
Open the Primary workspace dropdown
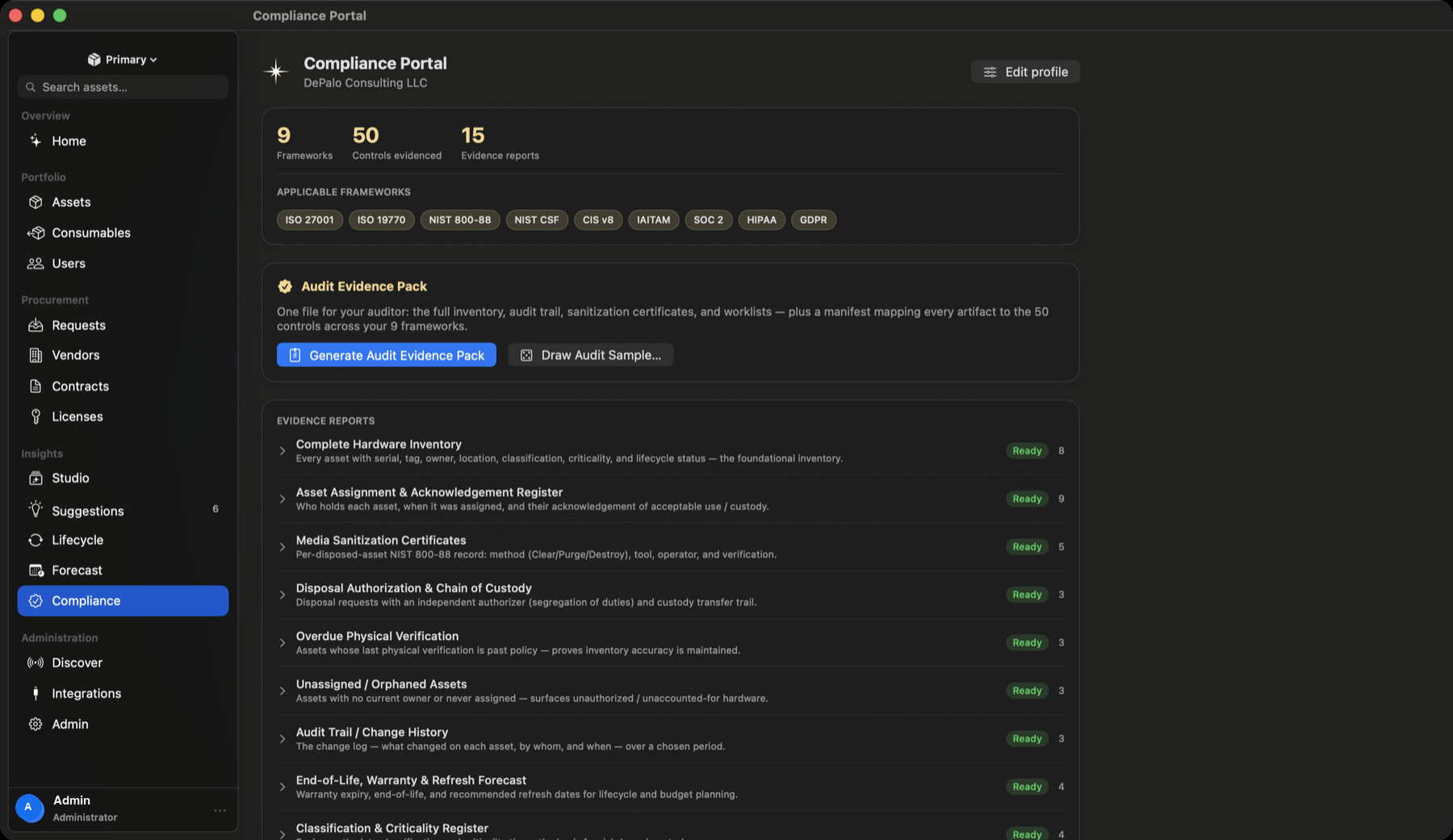click(123, 60)
